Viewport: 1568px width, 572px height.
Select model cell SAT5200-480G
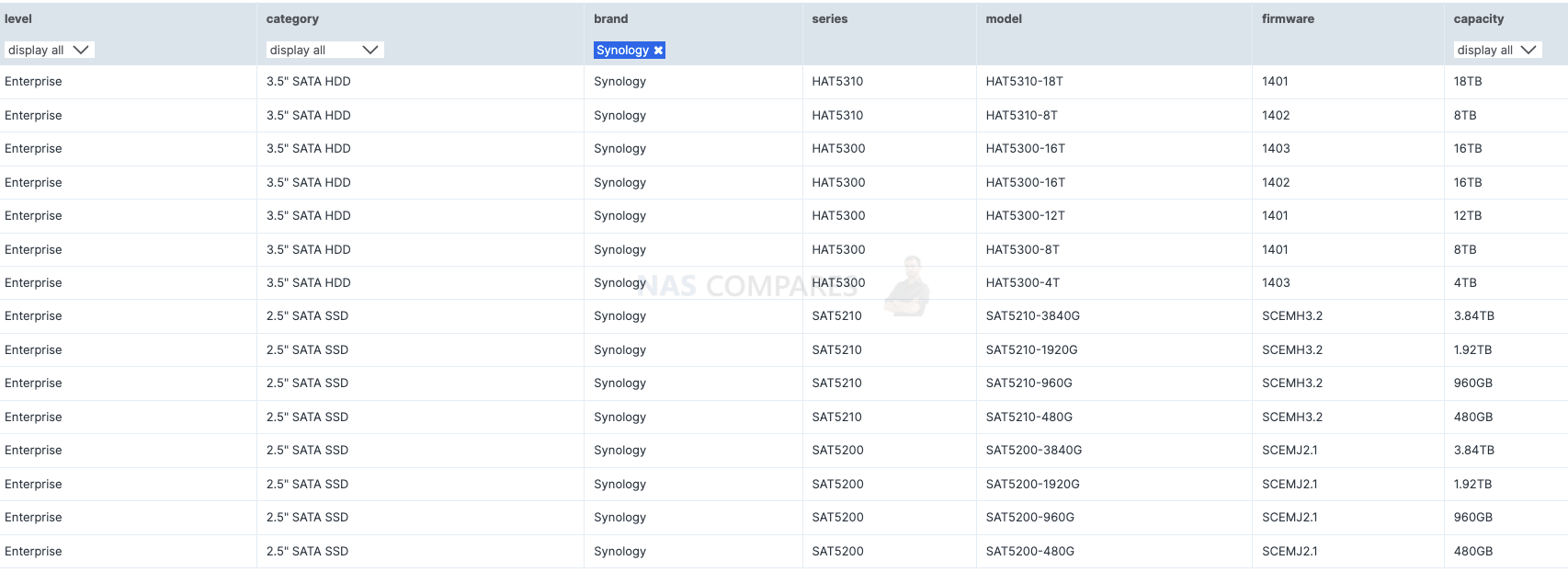[1030, 552]
